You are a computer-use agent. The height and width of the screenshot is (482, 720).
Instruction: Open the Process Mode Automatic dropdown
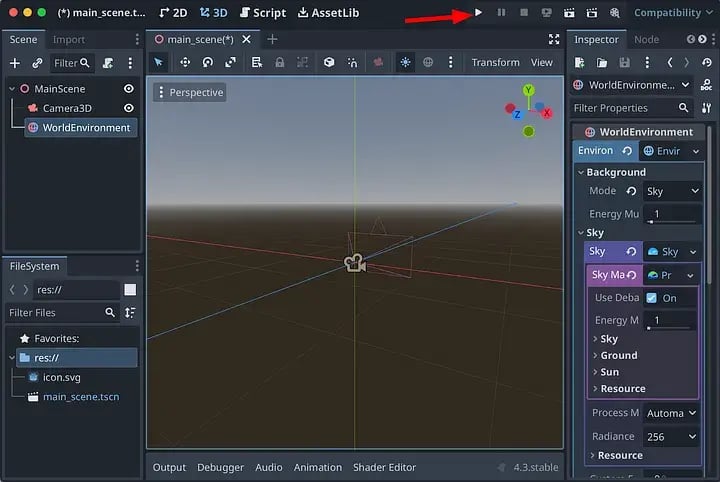(672, 413)
